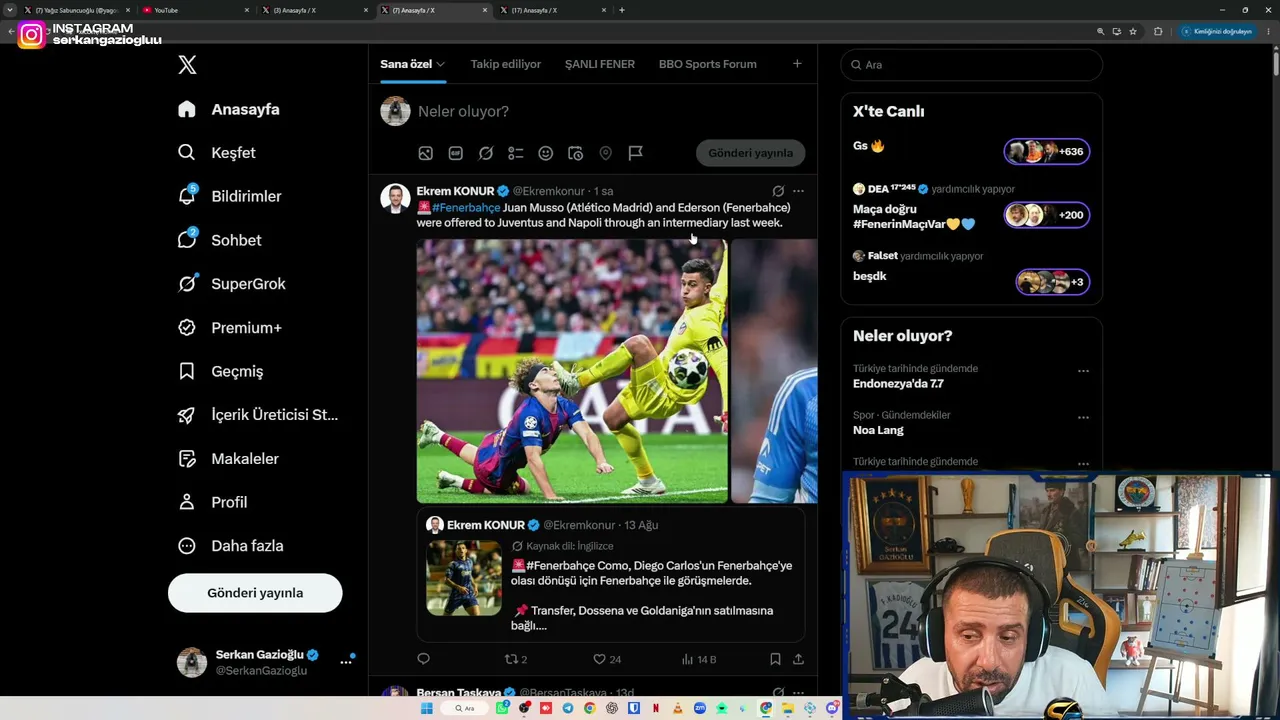
Task: Schedule the post with the calendar icon
Action: tap(576, 153)
